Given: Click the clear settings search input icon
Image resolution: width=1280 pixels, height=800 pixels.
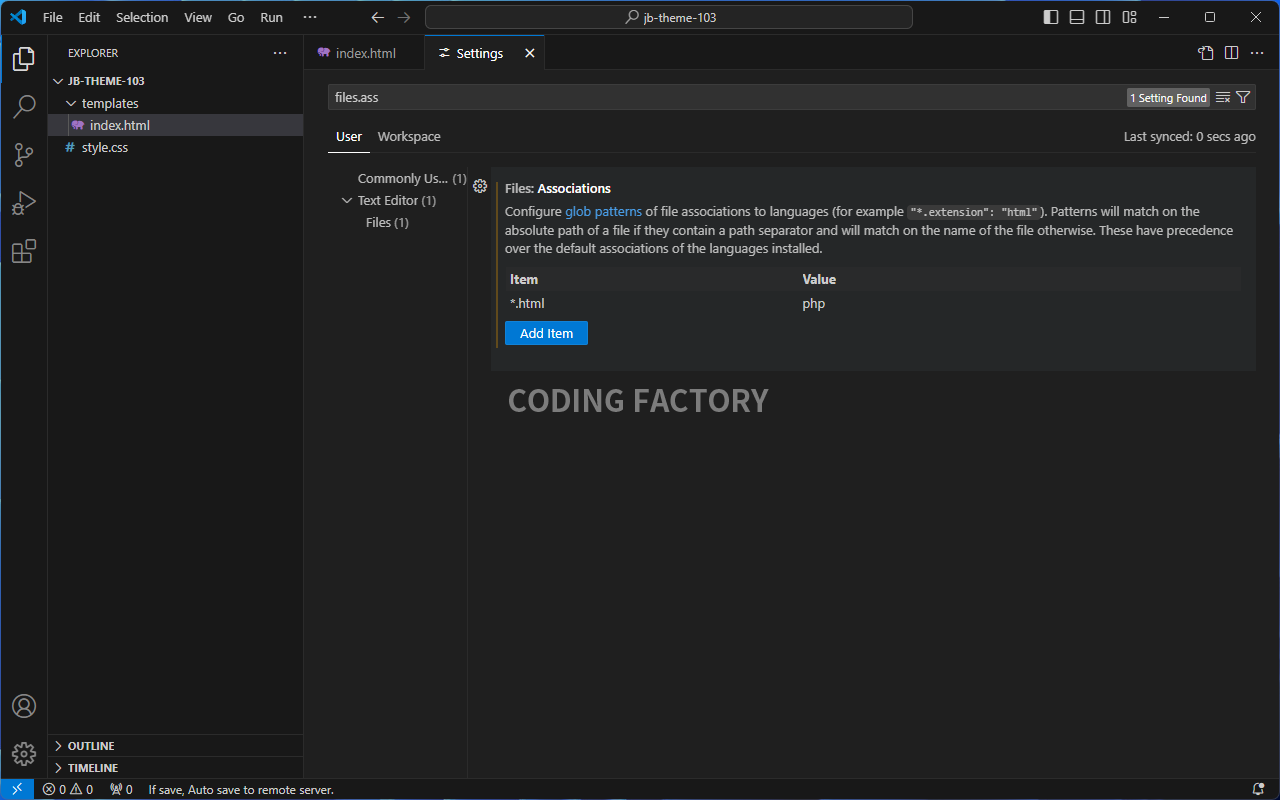Looking at the screenshot, I should (1222, 97).
